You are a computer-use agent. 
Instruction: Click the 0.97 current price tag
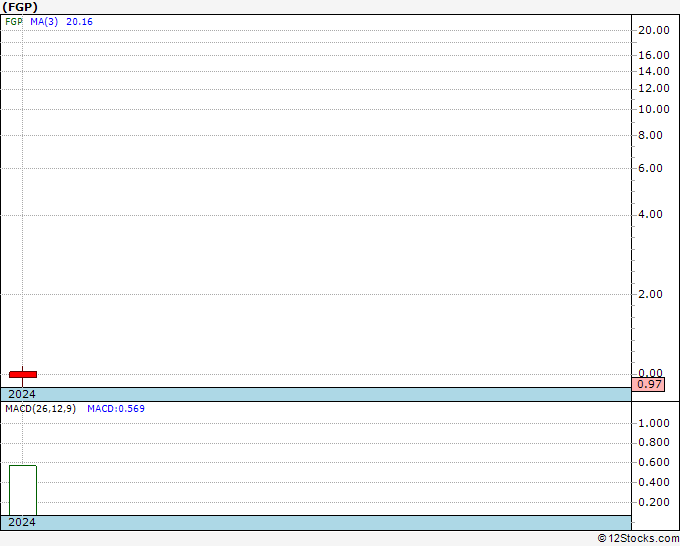click(648, 384)
